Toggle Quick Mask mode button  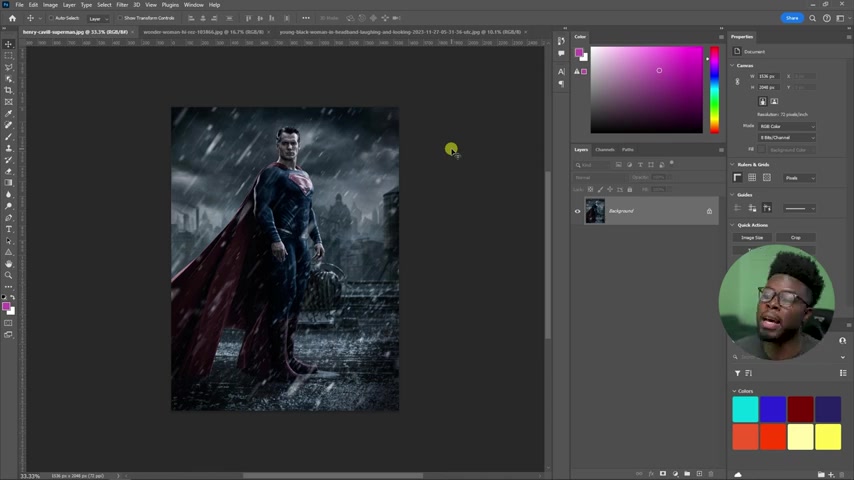8,323
